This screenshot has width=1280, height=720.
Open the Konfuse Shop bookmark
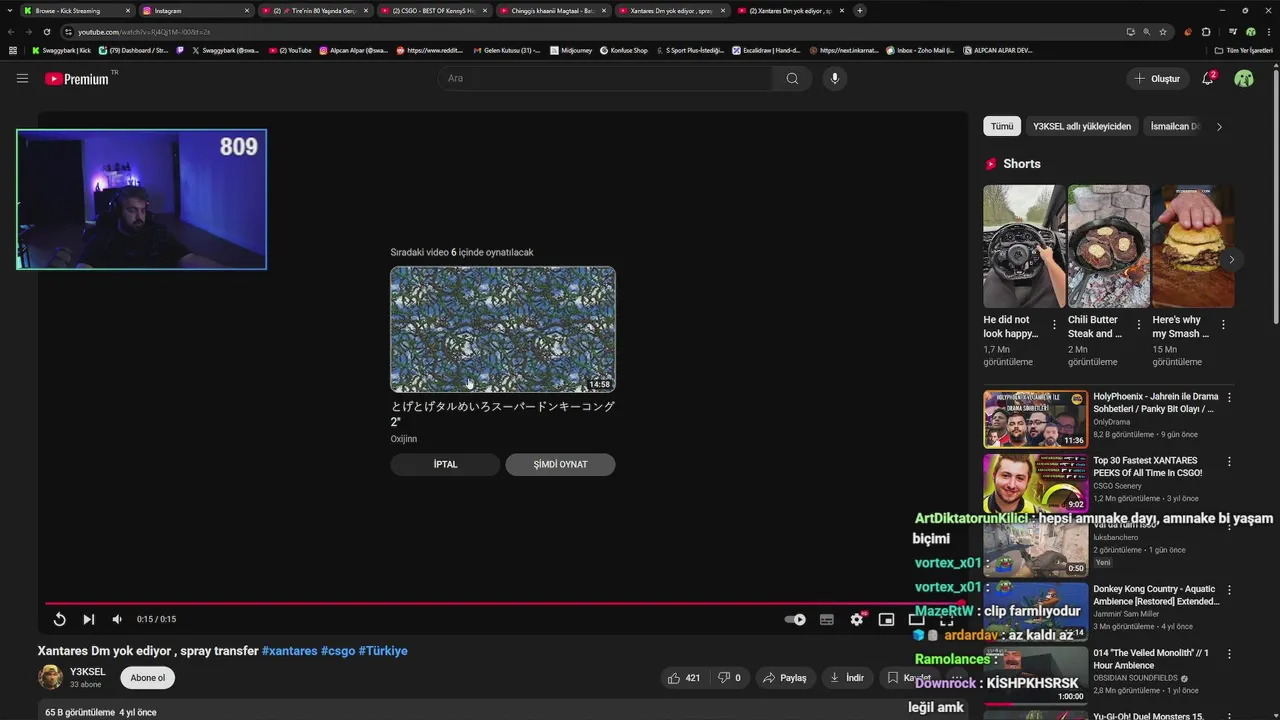pos(623,50)
